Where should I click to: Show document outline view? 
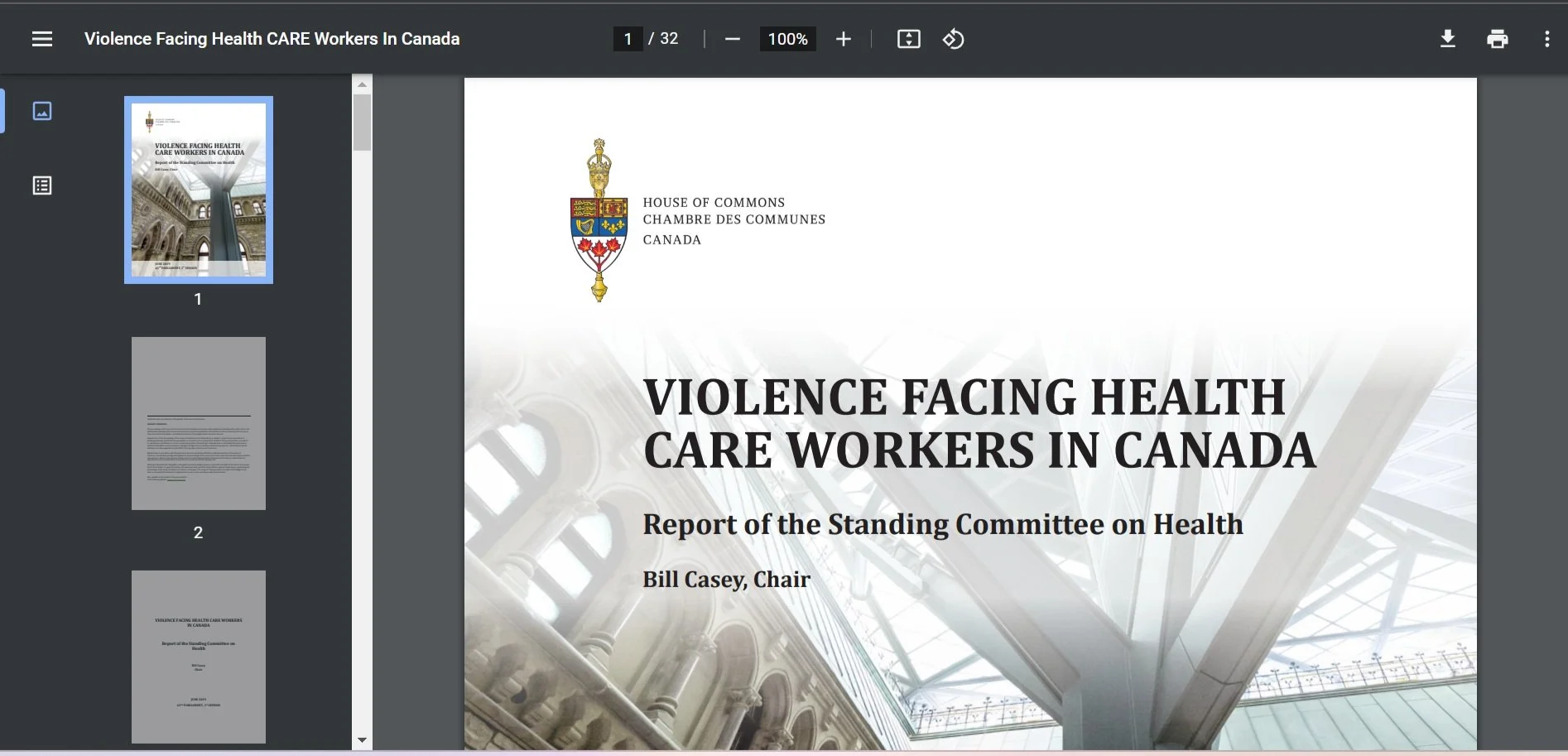(42, 185)
